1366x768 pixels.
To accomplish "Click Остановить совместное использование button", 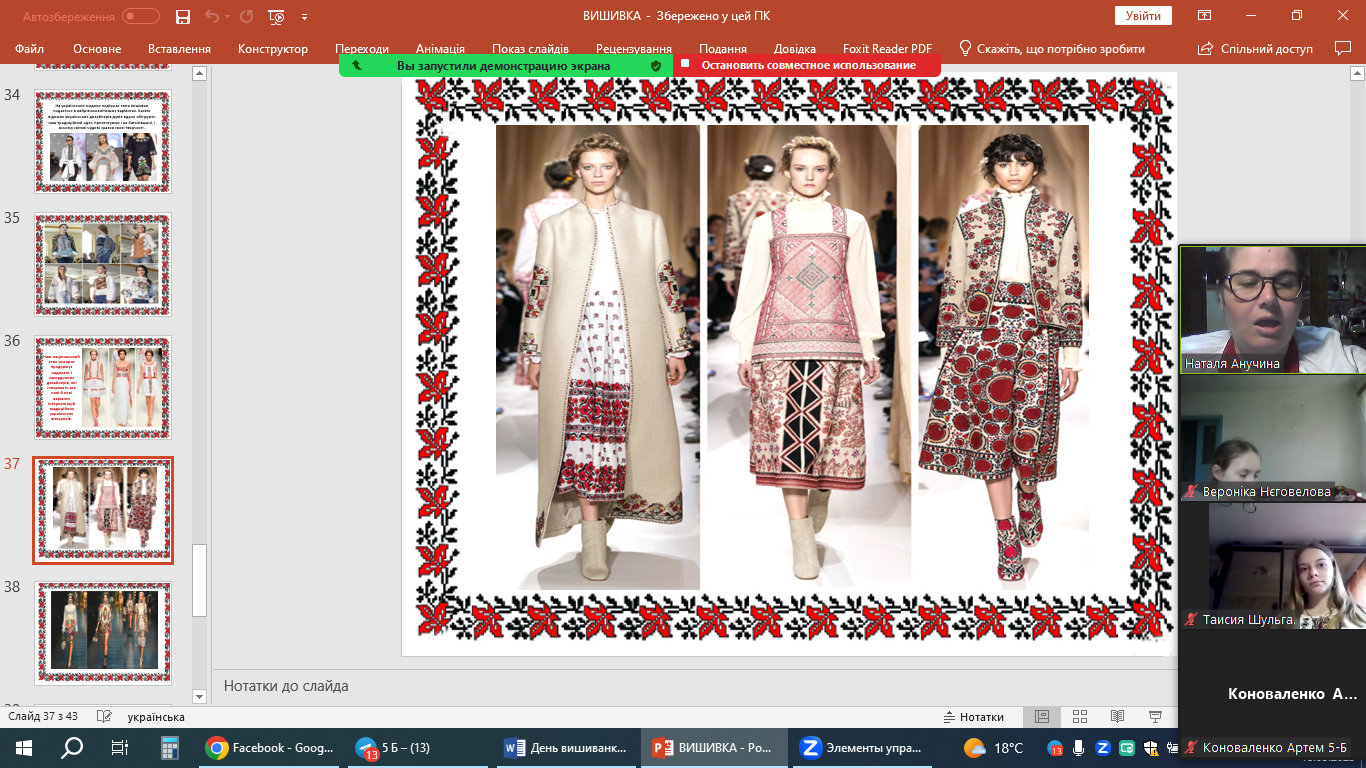I will 808,65.
